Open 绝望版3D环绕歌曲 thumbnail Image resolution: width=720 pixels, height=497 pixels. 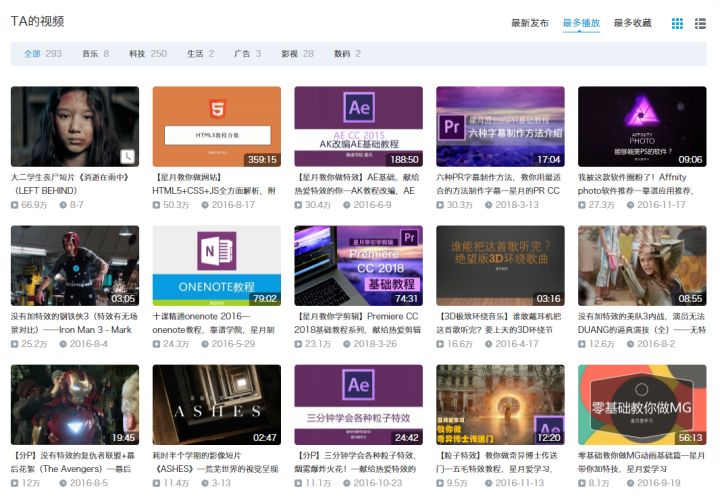[x=501, y=265]
